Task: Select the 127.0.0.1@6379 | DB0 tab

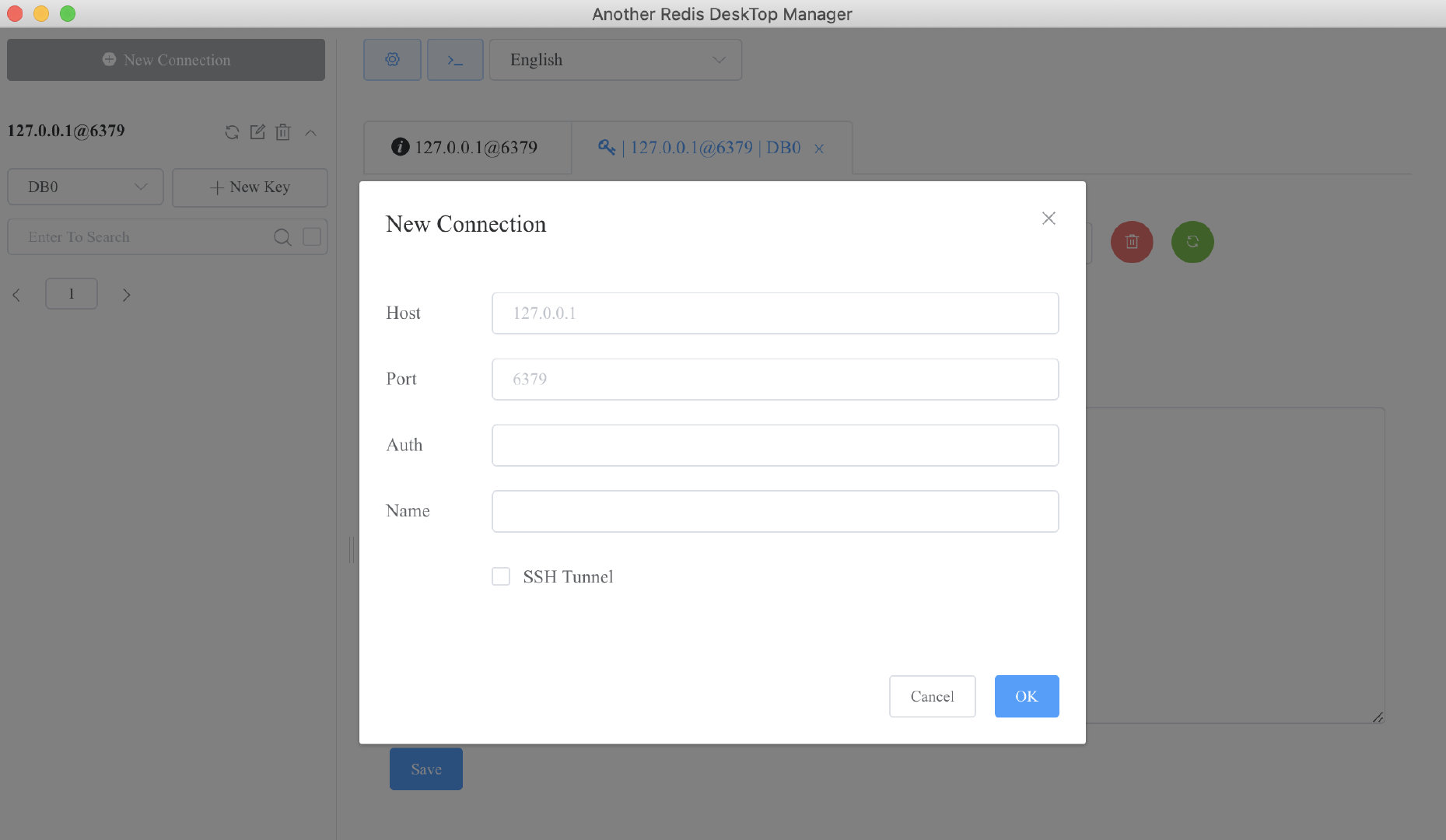Action: coord(712,147)
